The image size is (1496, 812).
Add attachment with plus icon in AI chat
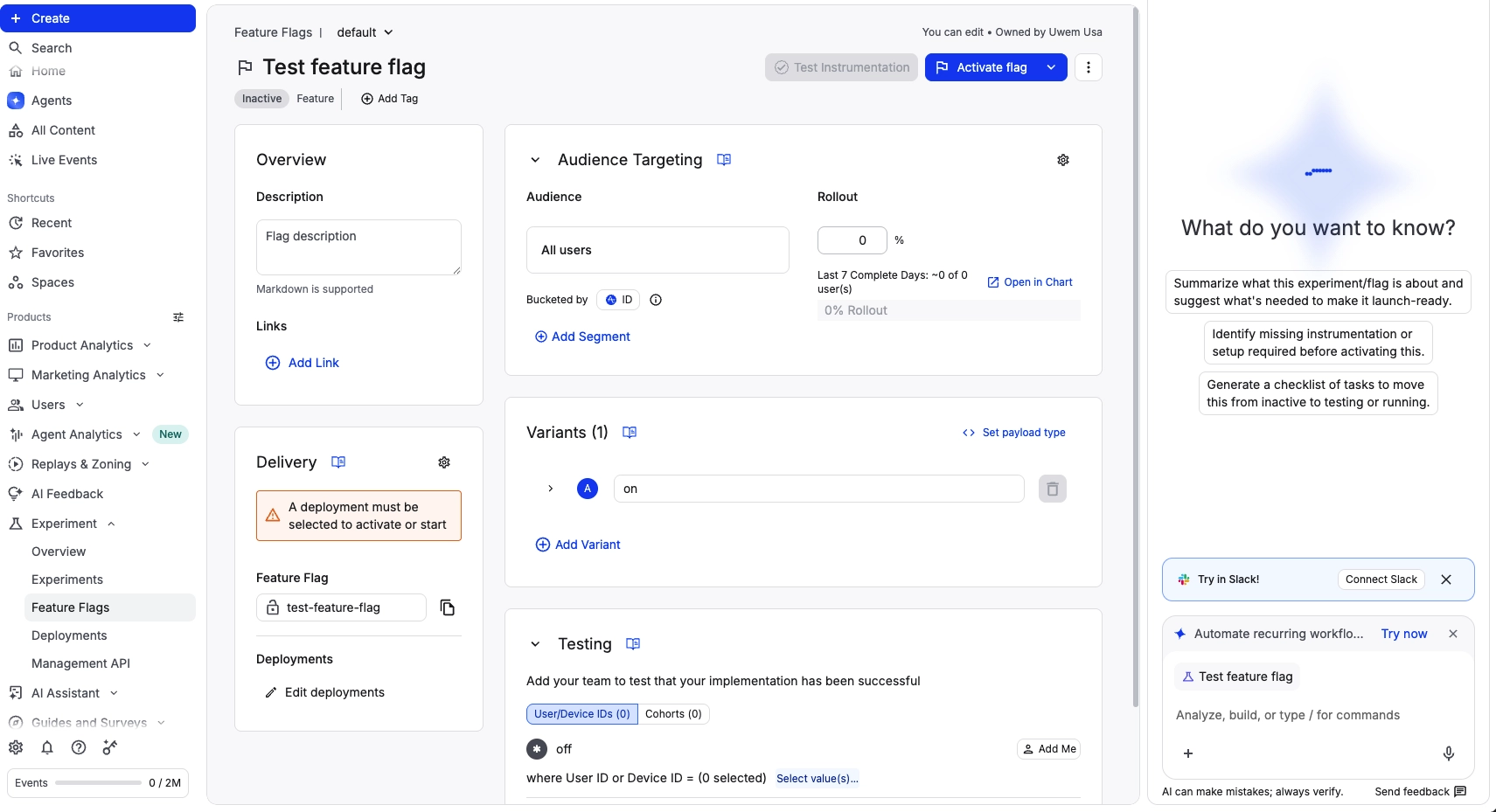1188,753
